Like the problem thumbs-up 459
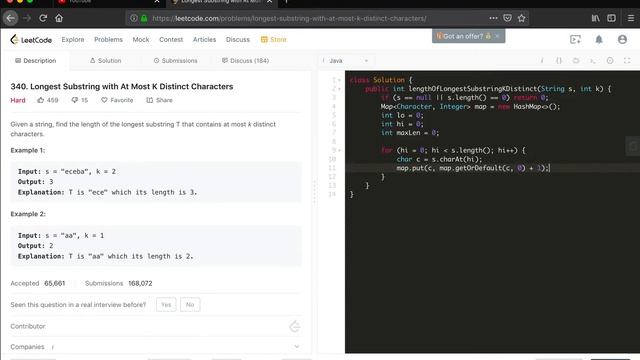The height and width of the screenshot is (360, 640). tap(48, 100)
